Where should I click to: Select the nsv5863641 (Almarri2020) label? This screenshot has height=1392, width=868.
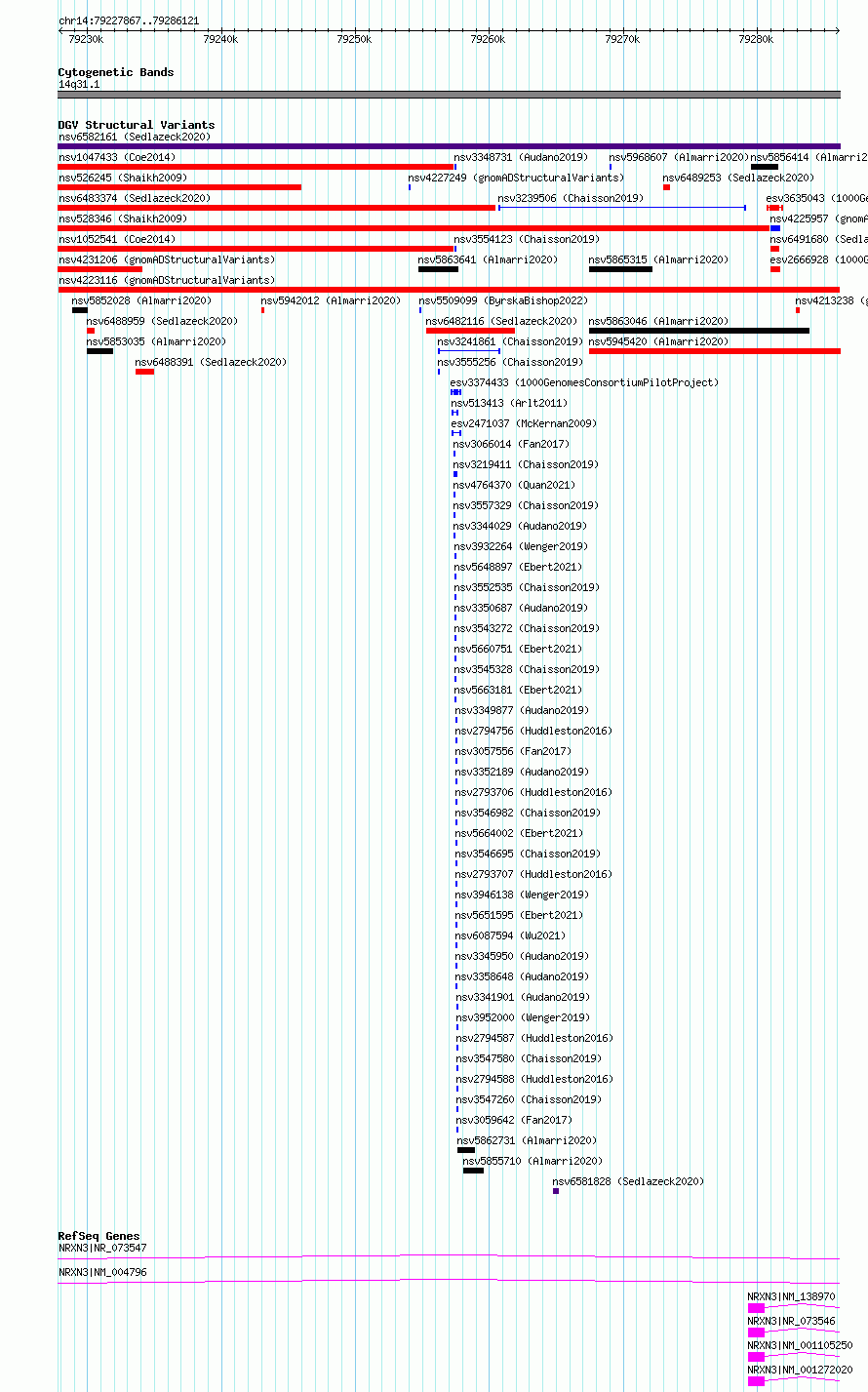click(488, 260)
